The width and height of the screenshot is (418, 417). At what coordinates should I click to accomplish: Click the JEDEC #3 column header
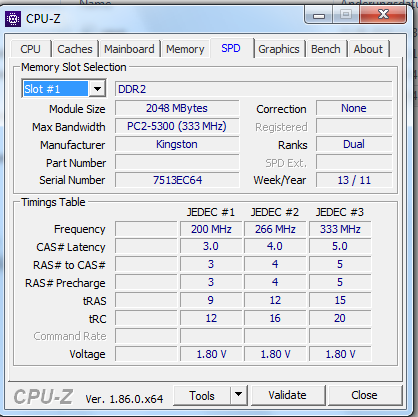(x=340, y=212)
